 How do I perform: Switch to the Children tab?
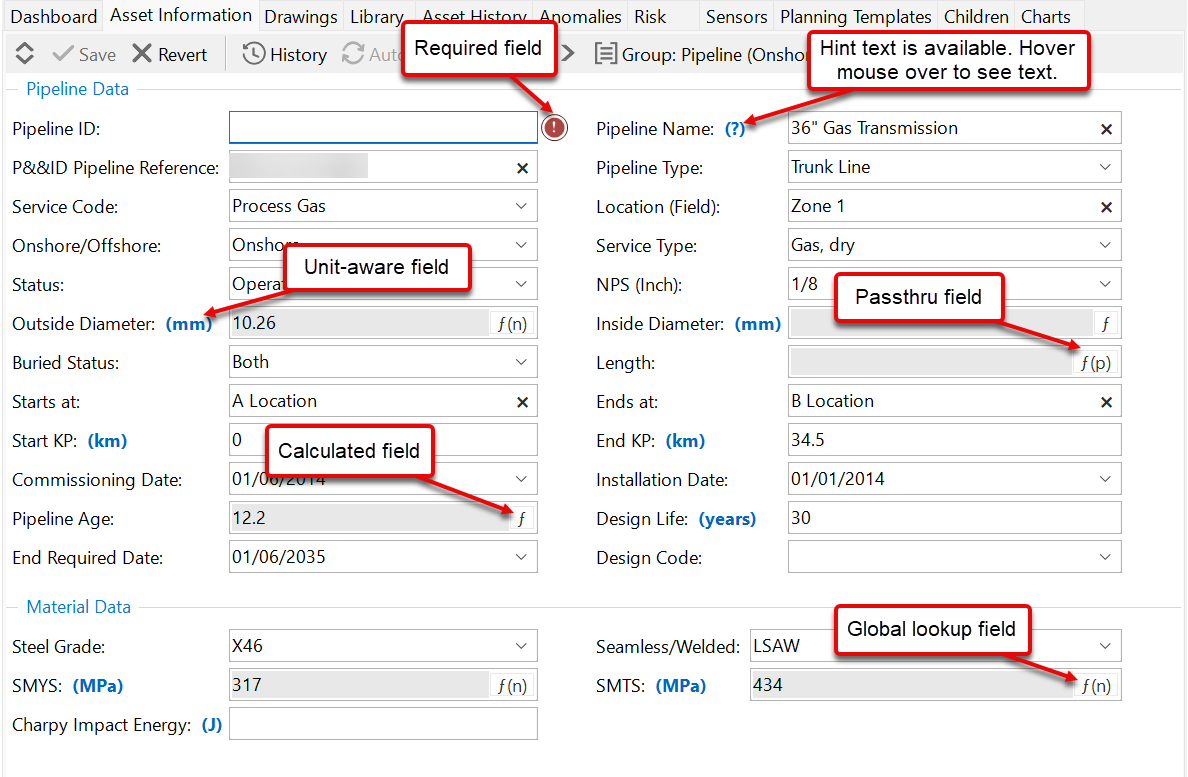(976, 16)
